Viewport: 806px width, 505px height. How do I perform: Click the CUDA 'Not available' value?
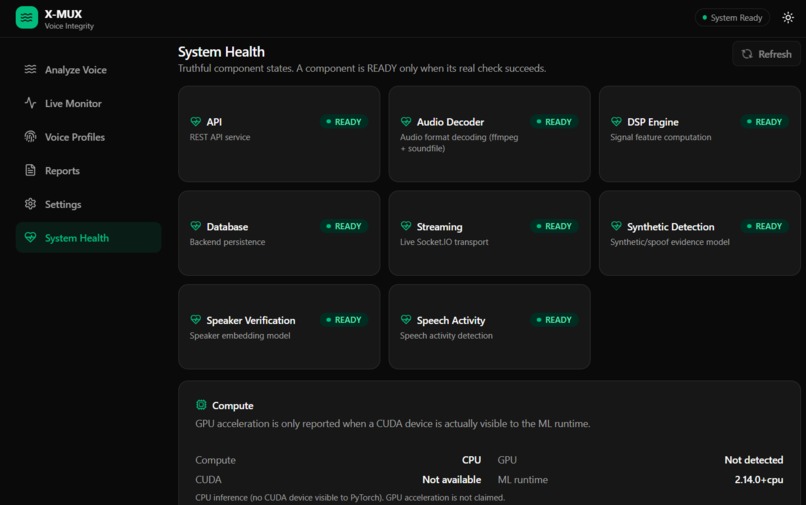coord(452,479)
